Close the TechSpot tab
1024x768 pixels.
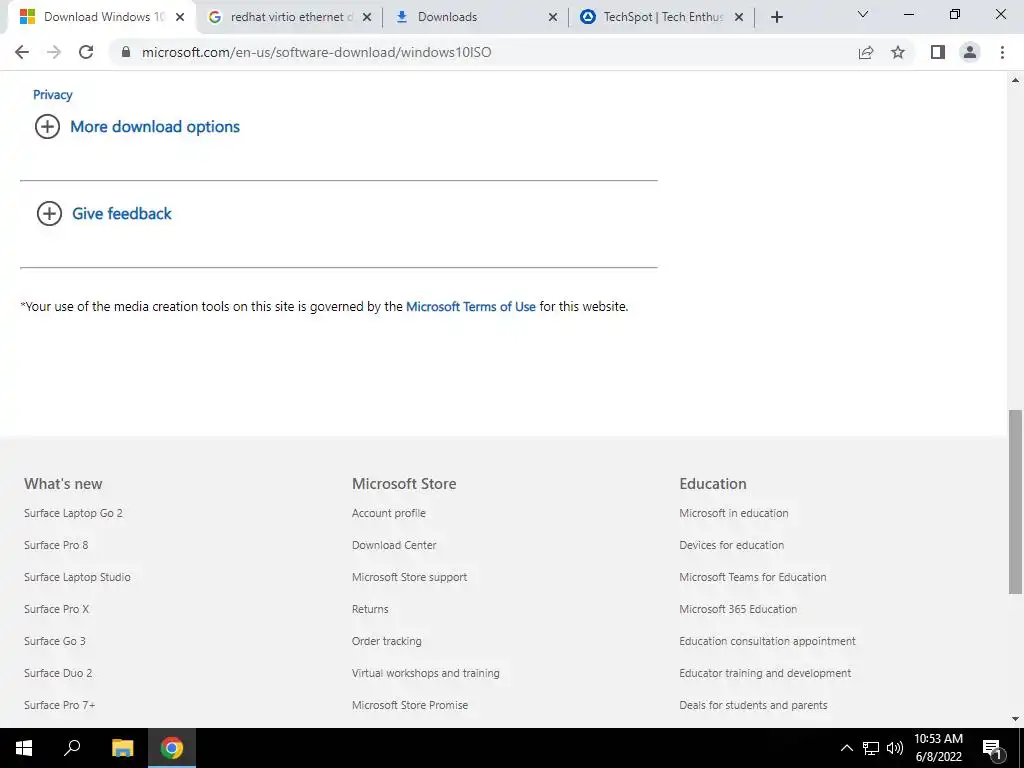pyautogui.click(x=739, y=17)
